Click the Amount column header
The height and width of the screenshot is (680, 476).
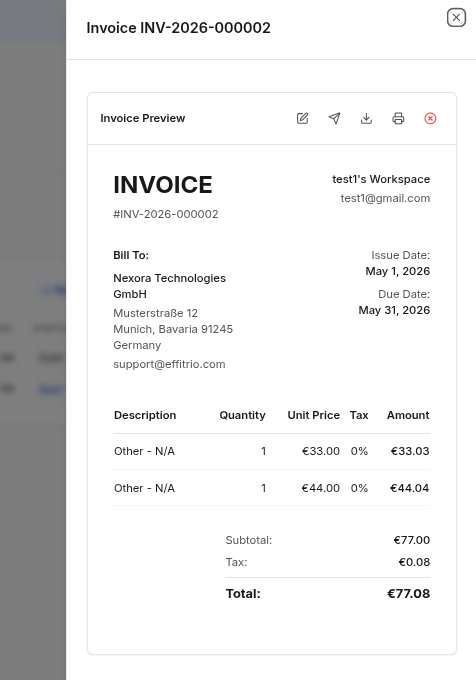coord(408,415)
